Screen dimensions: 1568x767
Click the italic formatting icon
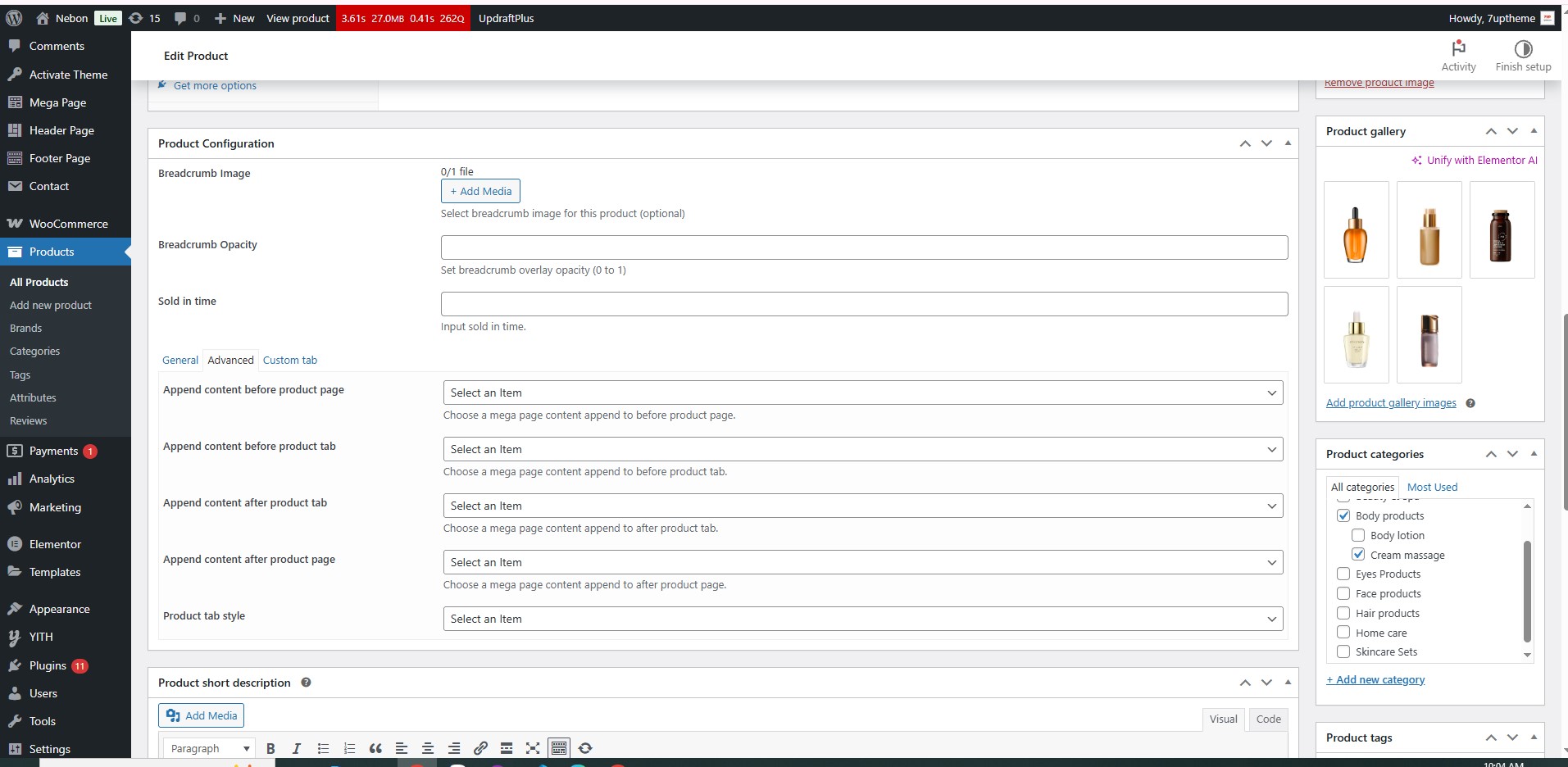(297, 748)
